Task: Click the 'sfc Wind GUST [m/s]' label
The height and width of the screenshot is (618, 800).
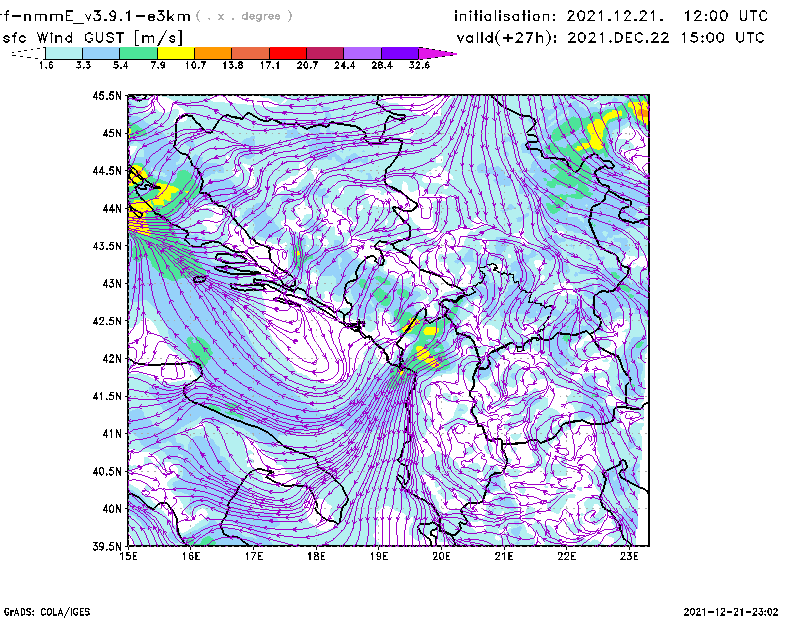Action: coord(92,38)
